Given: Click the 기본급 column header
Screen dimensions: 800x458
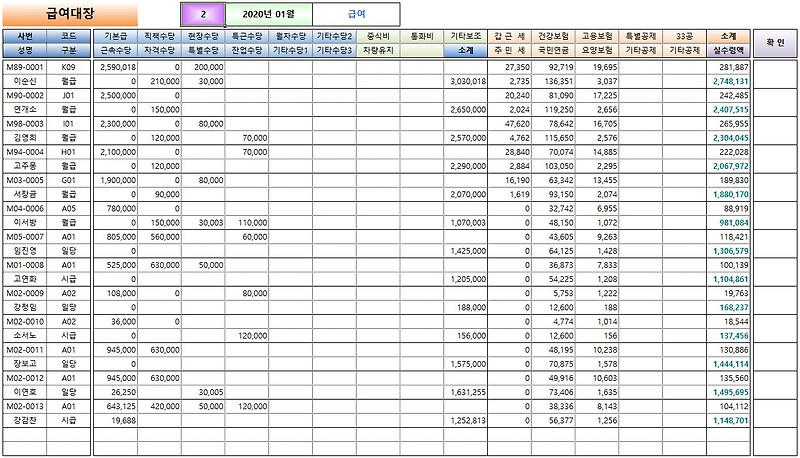Looking at the screenshot, I should pos(115,36).
